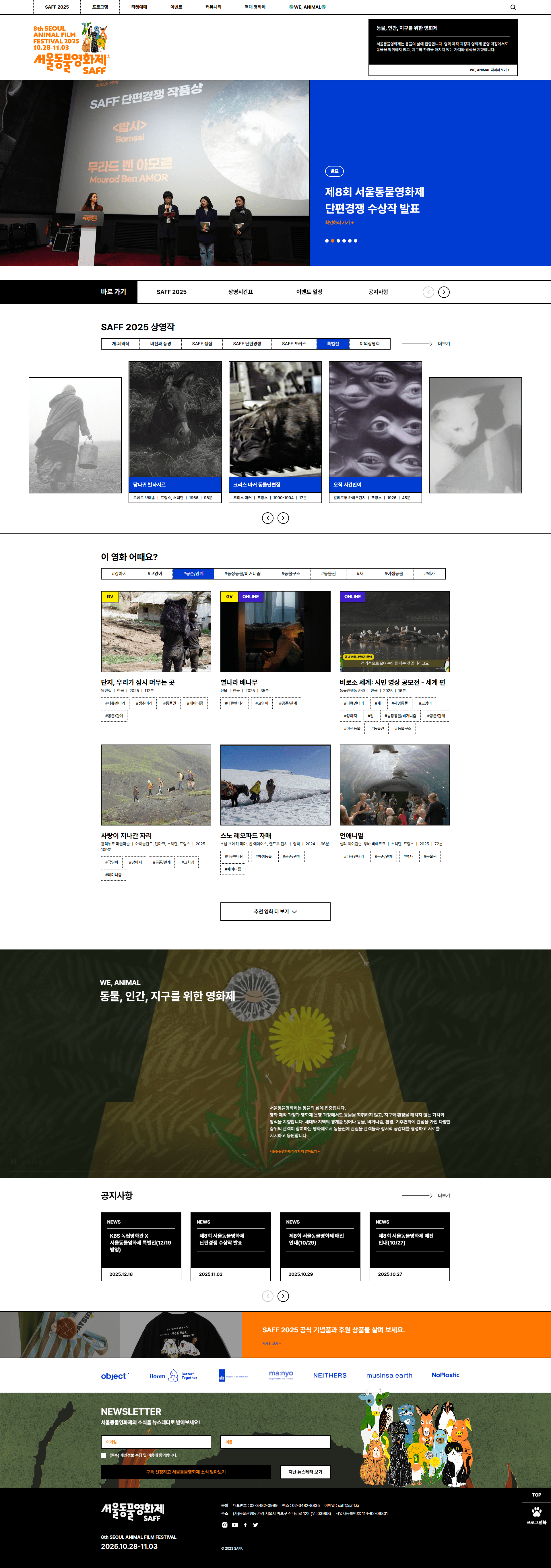Open the Instagram icon in footer

click(225, 1525)
